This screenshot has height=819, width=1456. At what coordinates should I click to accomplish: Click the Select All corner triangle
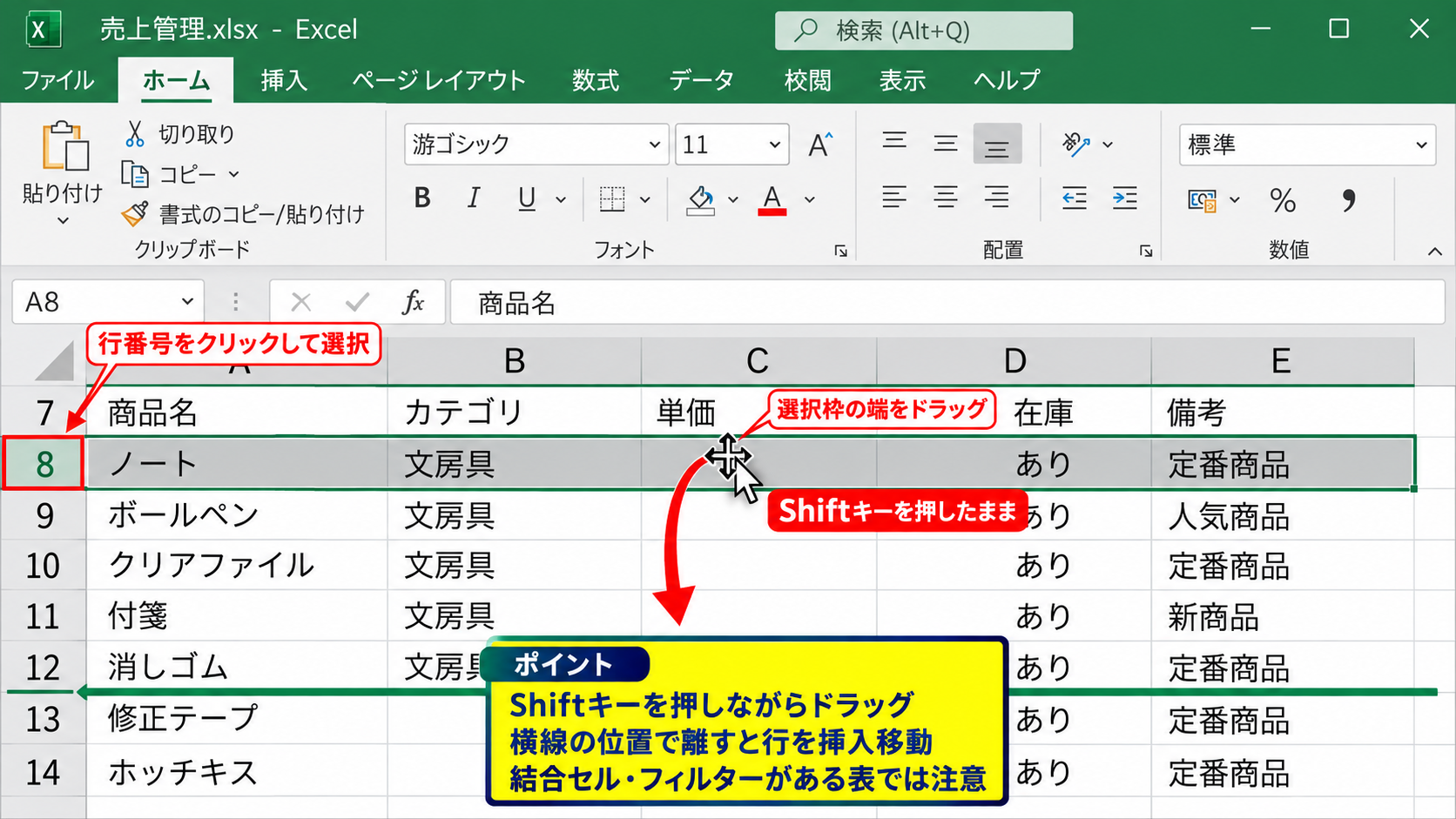pos(55,360)
